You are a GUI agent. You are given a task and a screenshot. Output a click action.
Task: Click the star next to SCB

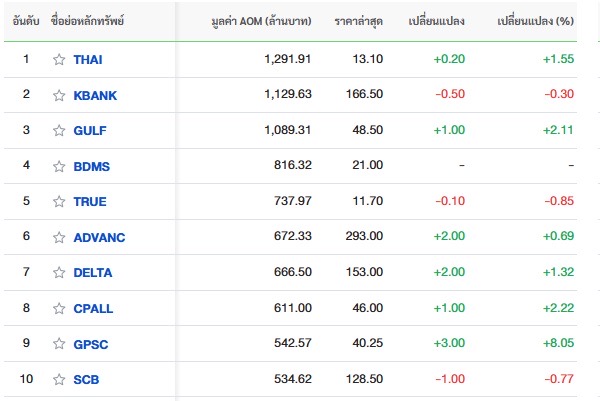tap(59, 380)
